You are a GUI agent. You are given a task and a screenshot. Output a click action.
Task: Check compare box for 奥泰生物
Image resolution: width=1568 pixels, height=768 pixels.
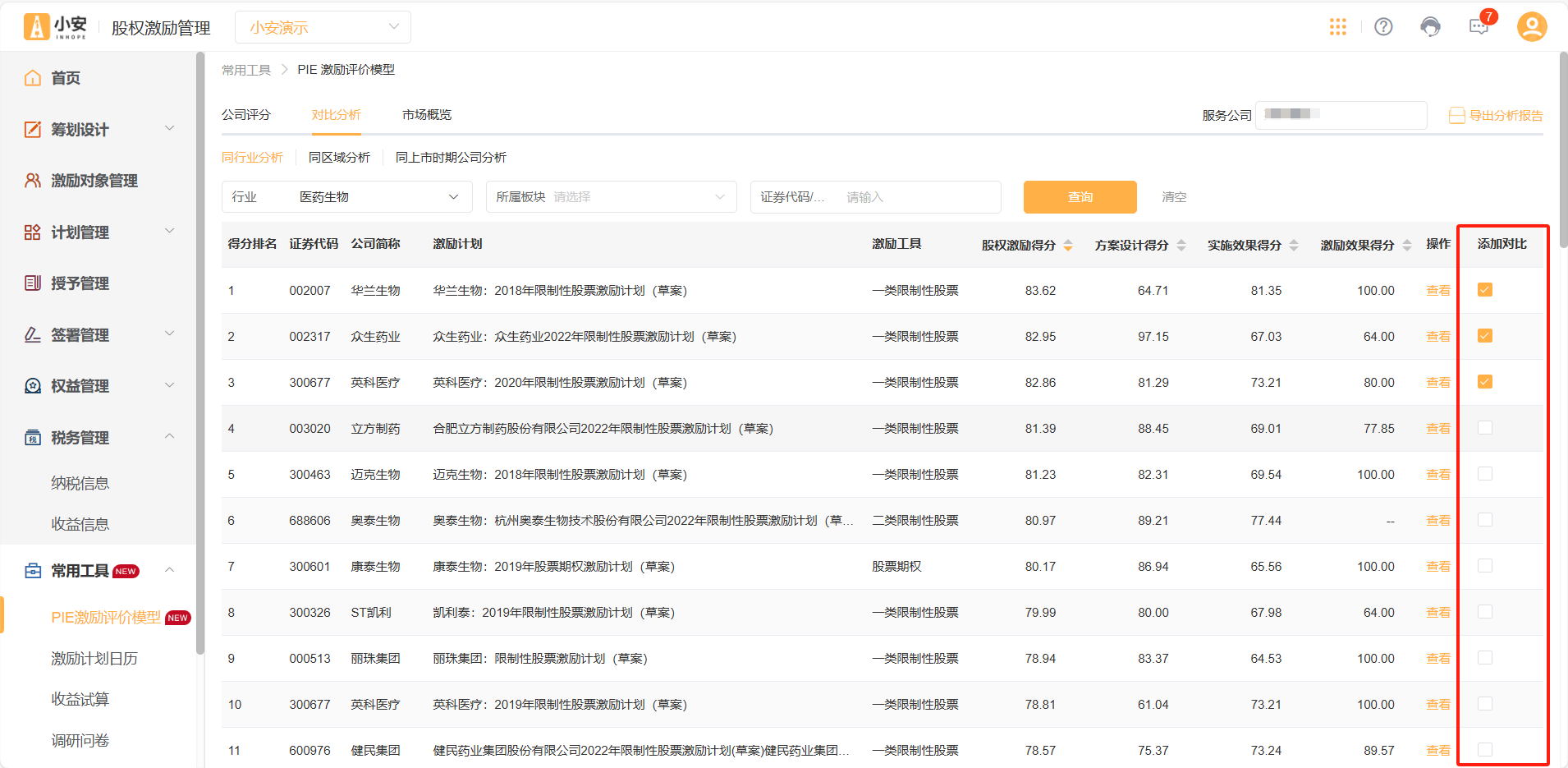[1485, 520]
